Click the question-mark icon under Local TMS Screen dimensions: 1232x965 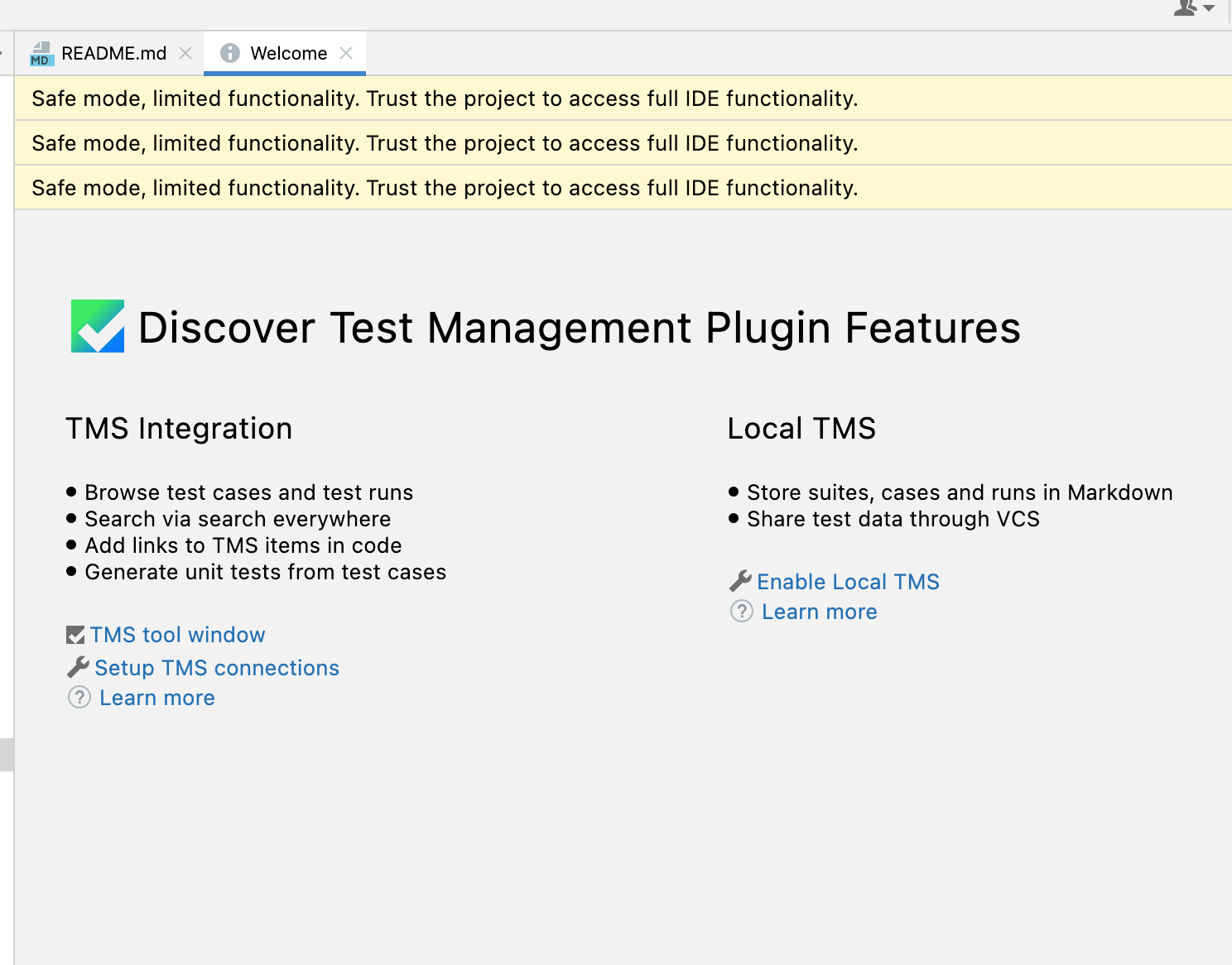pyautogui.click(x=742, y=612)
